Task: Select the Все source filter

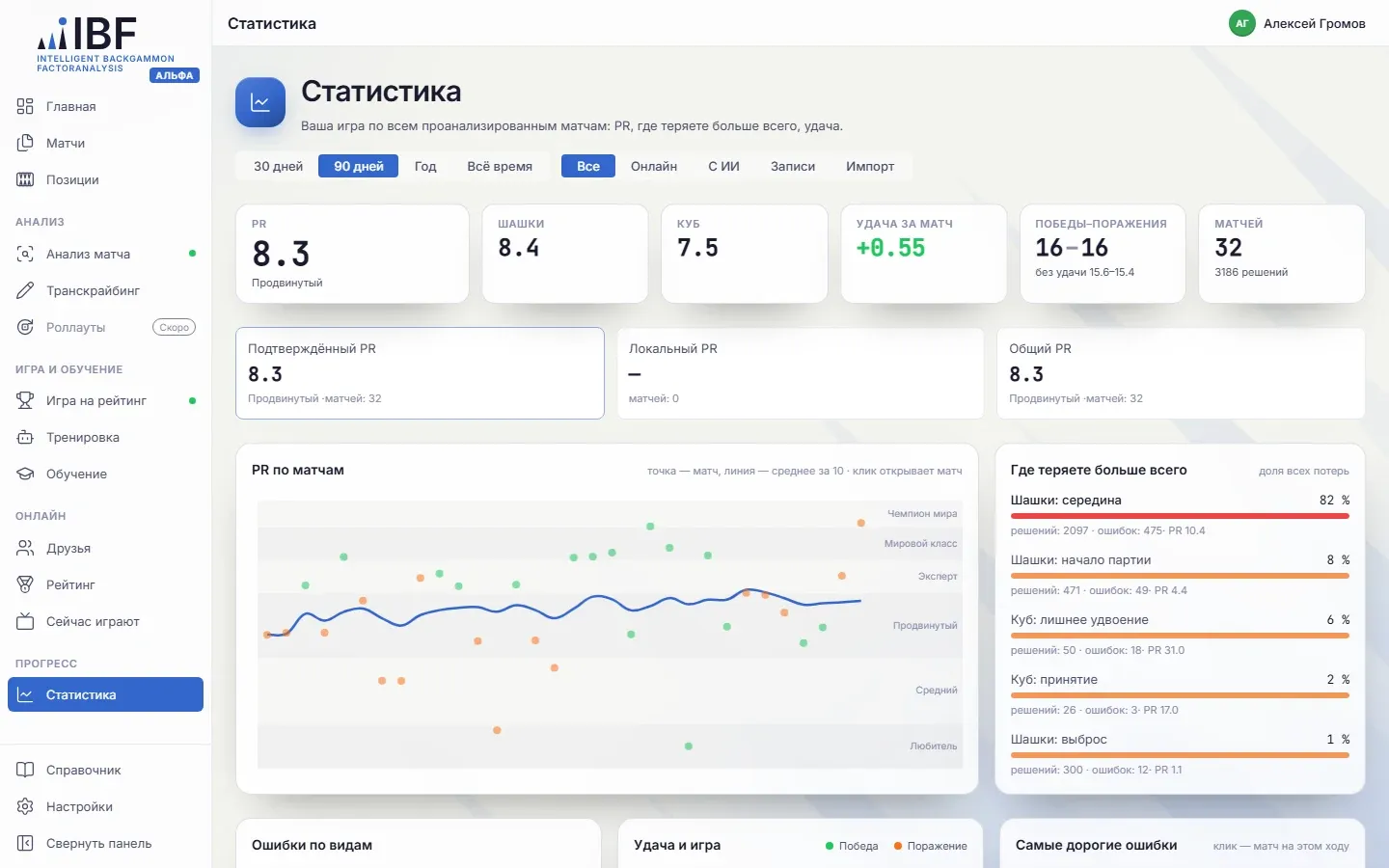Action: click(x=588, y=166)
